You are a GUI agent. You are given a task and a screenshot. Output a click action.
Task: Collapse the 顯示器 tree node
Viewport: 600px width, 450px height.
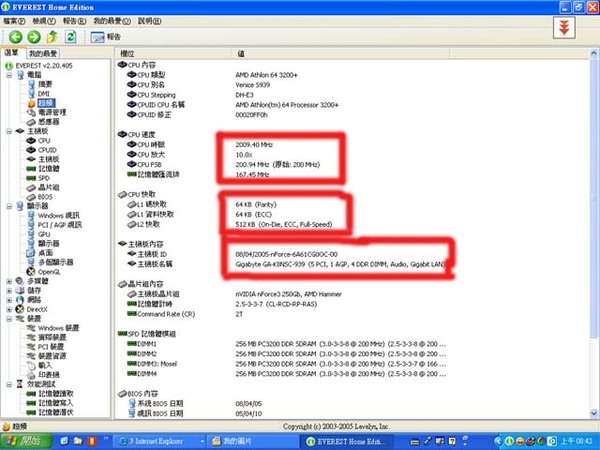tap(9, 206)
